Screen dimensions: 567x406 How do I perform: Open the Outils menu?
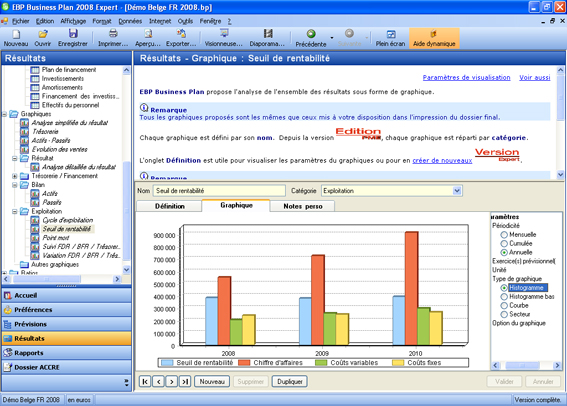coord(185,21)
